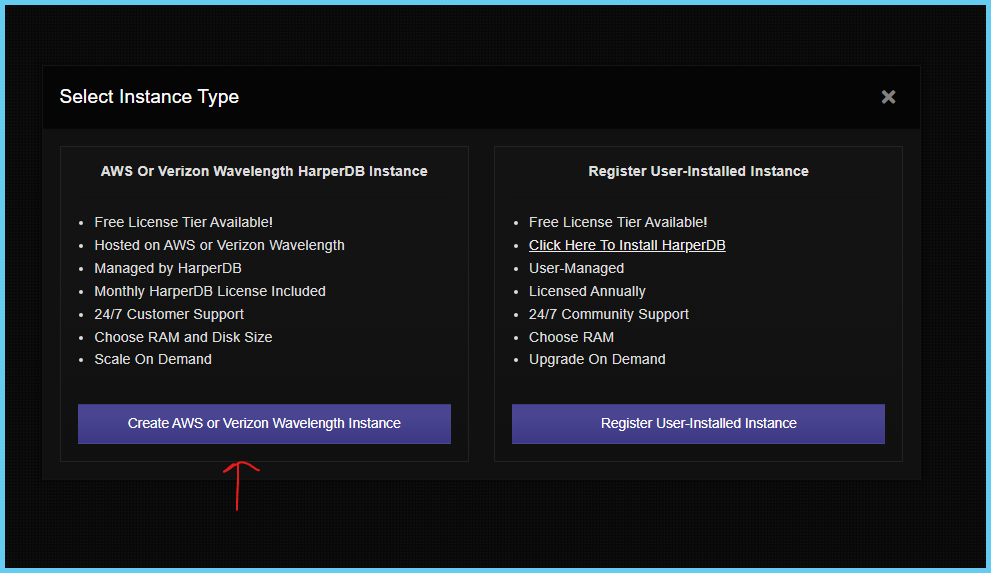Click Managed by HarperDB bullet
The image size is (991, 573).
click(168, 268)
